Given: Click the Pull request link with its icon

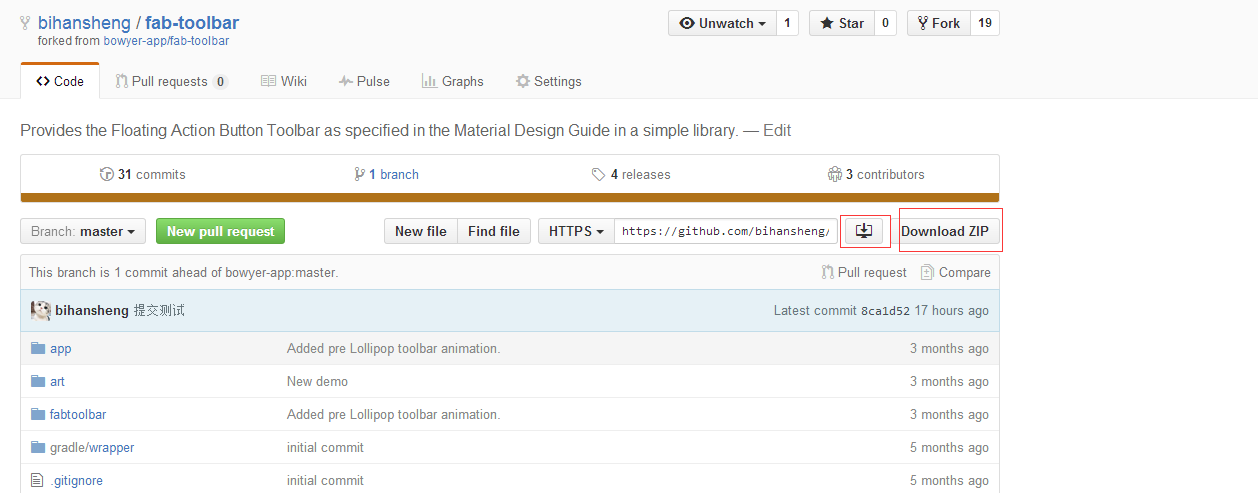Looking at the screenshot, I should point(864,272).
